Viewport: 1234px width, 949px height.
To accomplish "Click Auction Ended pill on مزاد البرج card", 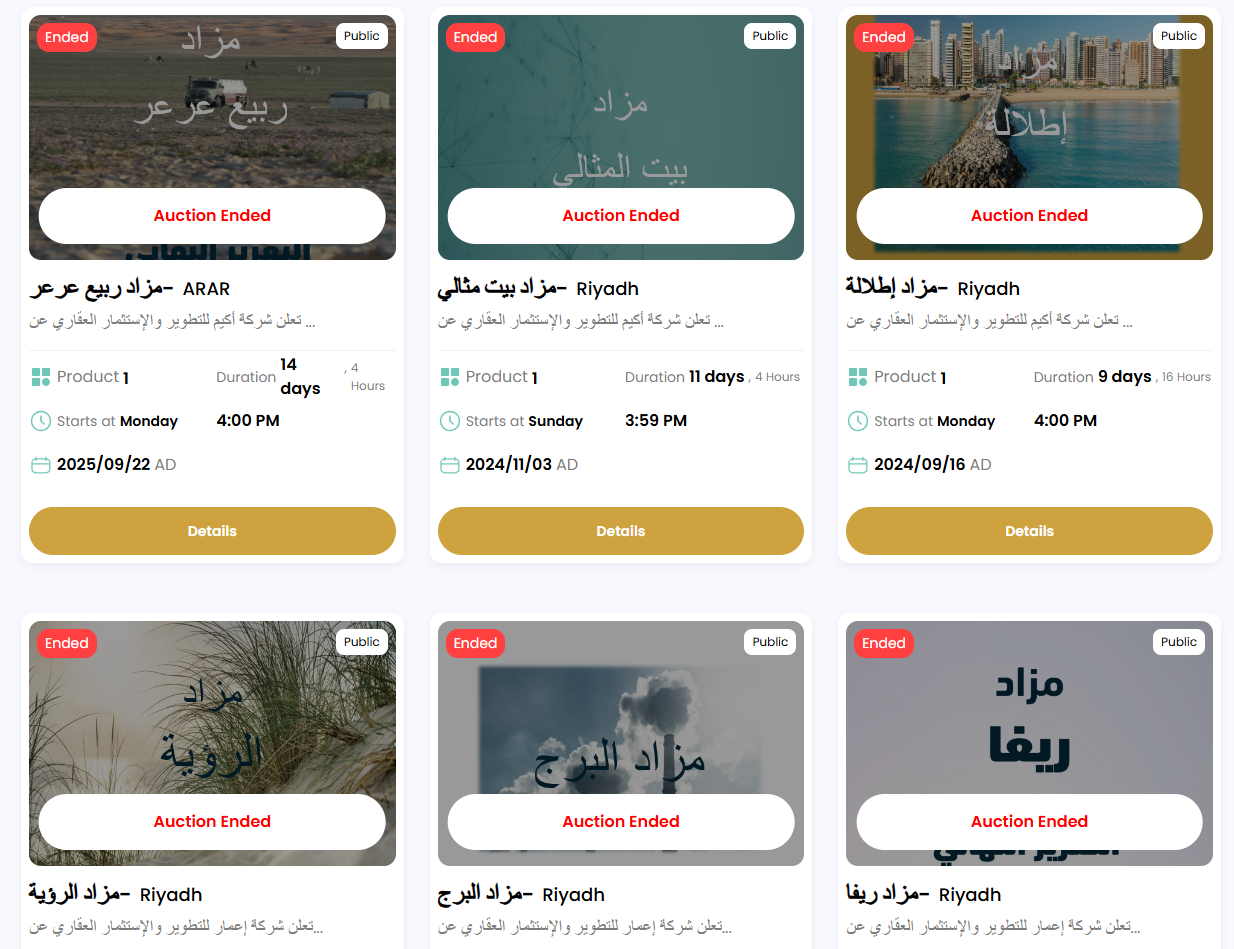I will coord(621,822).
